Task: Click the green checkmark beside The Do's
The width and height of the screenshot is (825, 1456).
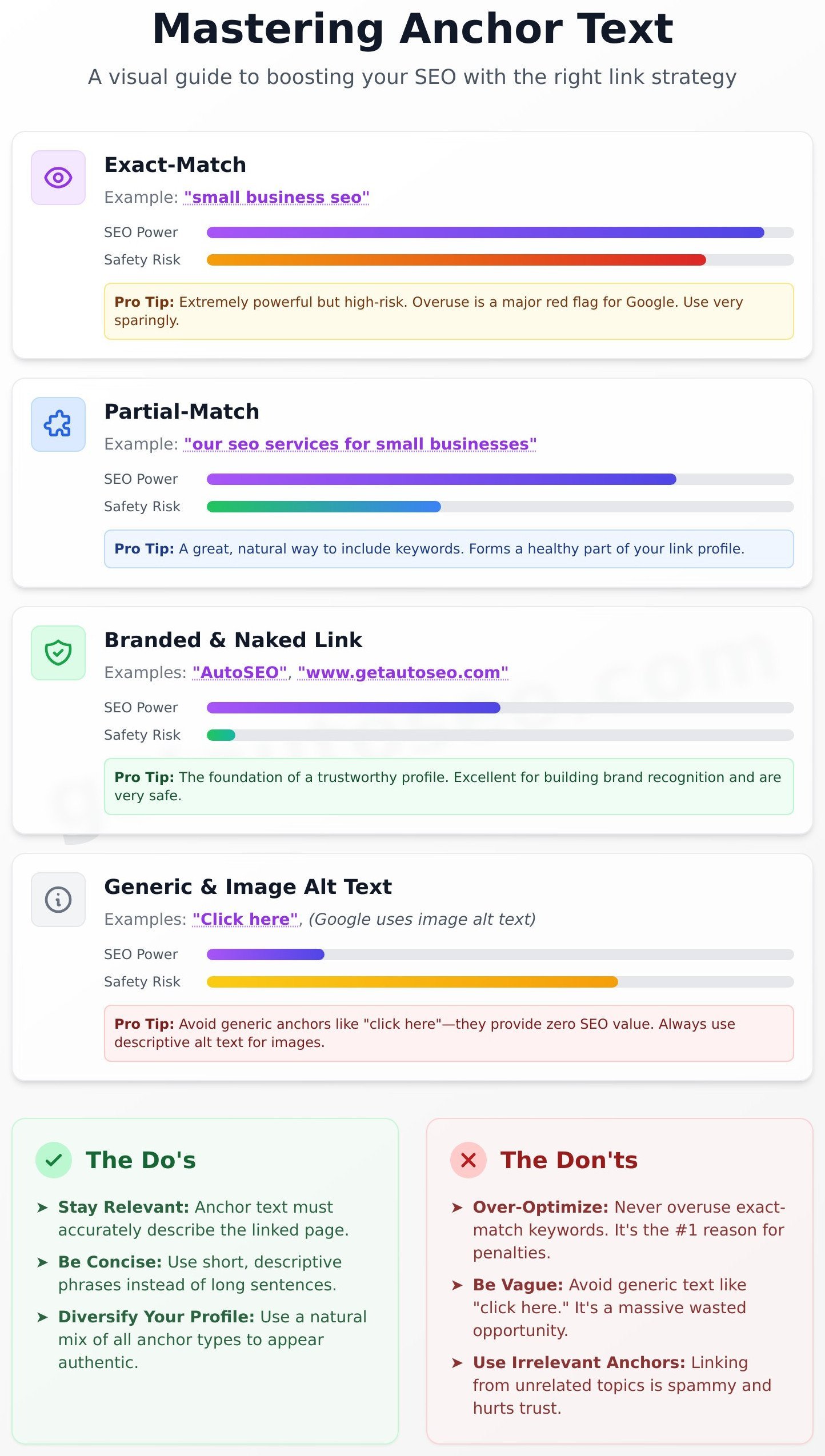Action: tap(54, 1160)
